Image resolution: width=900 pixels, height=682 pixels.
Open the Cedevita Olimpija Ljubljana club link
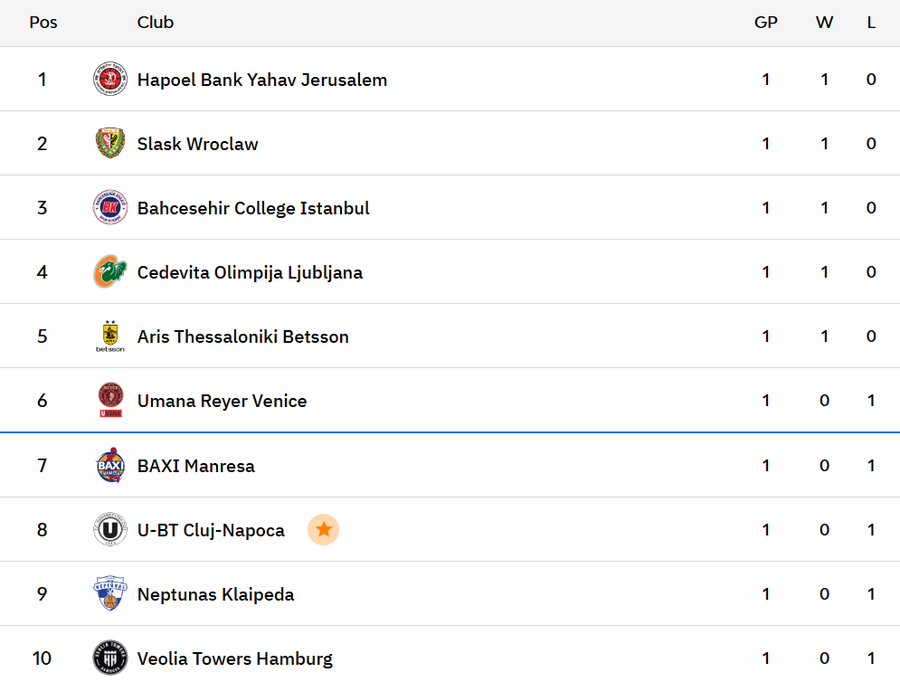(x=250, y=272)
